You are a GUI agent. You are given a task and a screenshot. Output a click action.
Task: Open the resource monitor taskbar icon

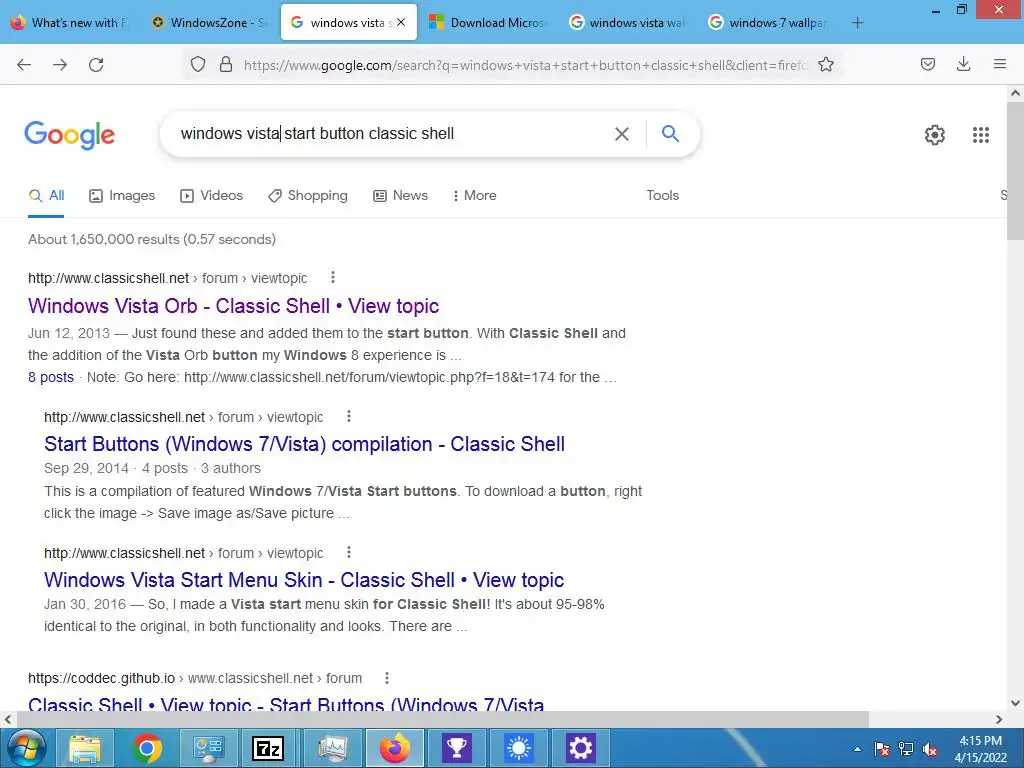point(334,748)
